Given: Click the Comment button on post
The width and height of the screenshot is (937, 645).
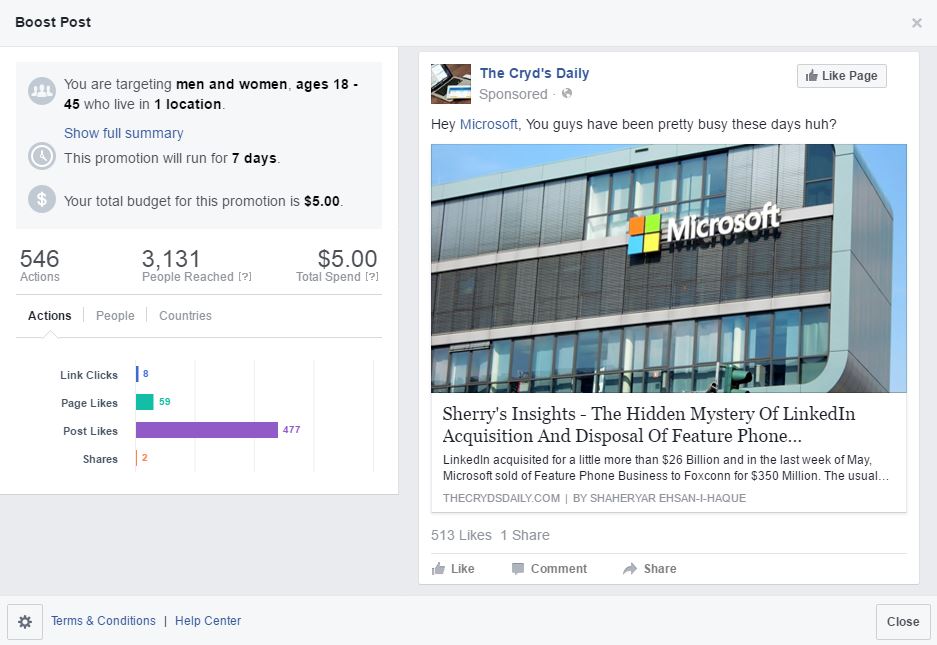Looking at the screenshot, I should [550, 568].
